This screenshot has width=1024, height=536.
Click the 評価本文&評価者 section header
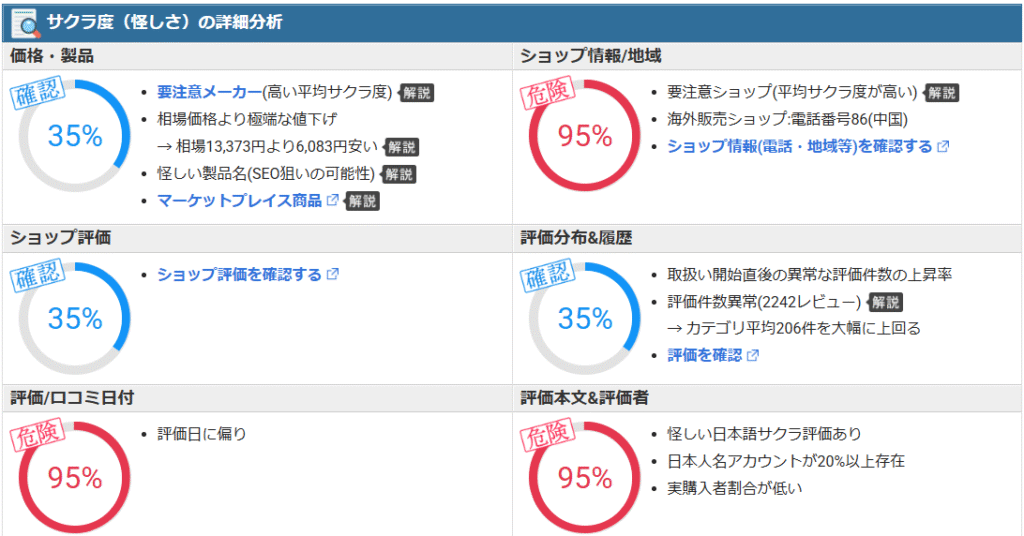pos(585,398)
